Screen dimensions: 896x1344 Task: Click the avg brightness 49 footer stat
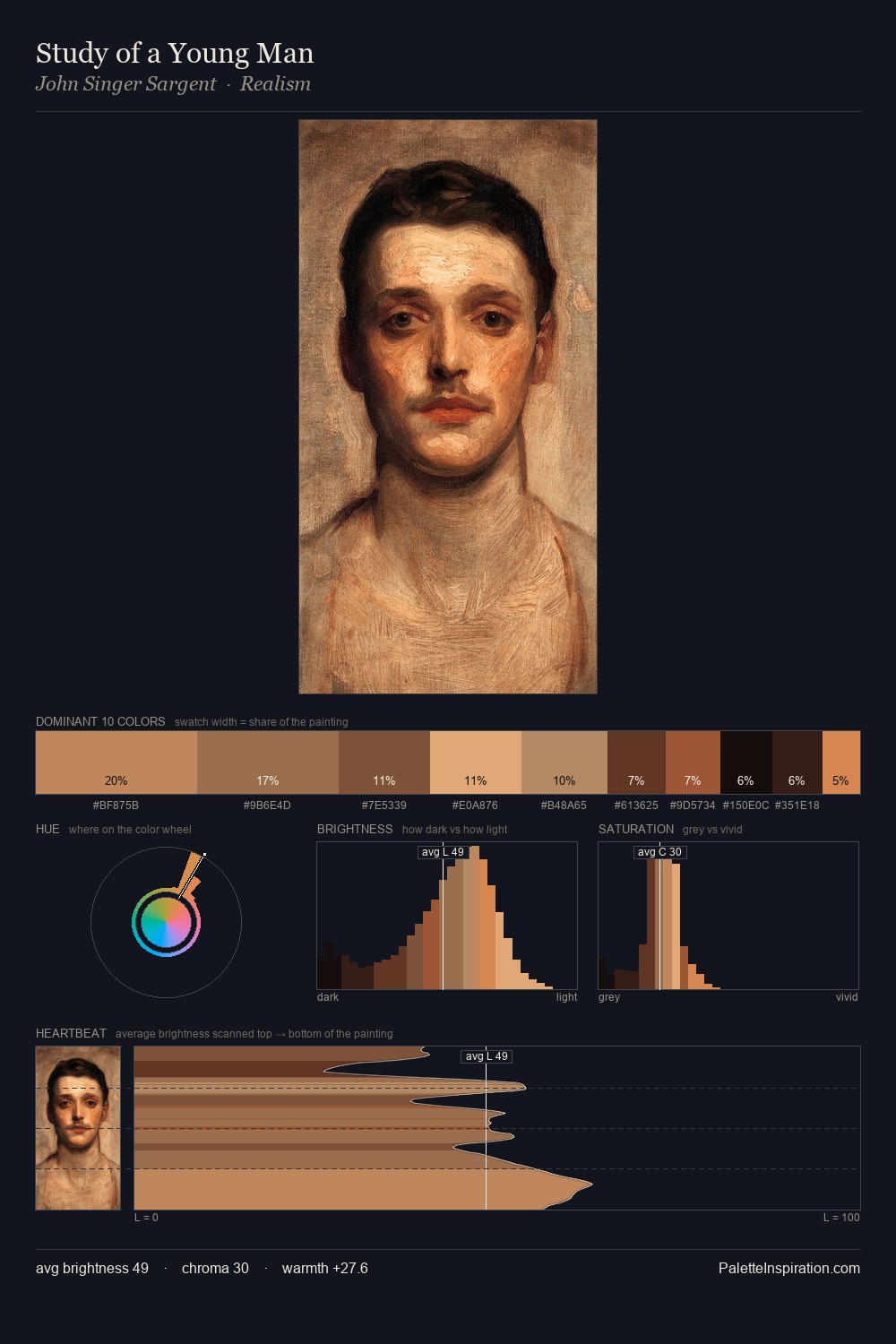click(92, 1268)
